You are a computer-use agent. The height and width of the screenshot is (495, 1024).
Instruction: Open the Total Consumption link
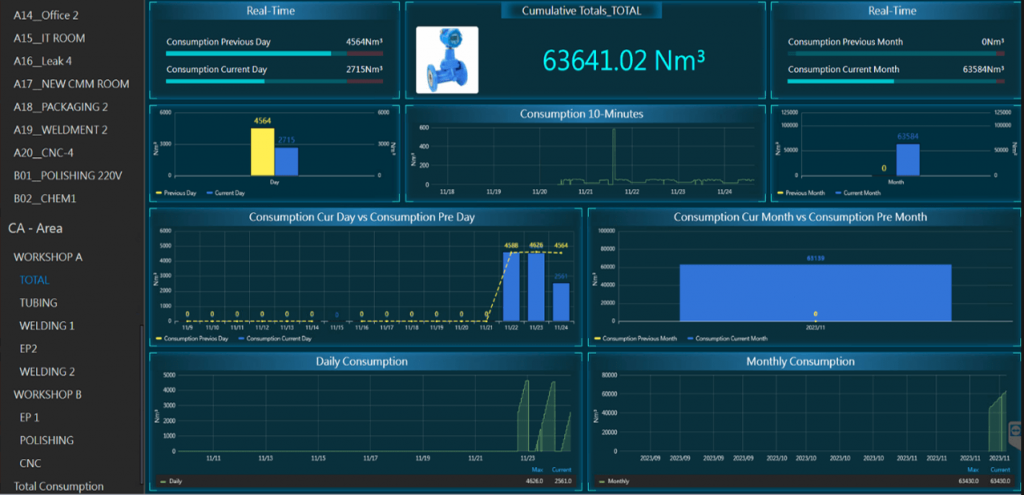coord(58,486)
